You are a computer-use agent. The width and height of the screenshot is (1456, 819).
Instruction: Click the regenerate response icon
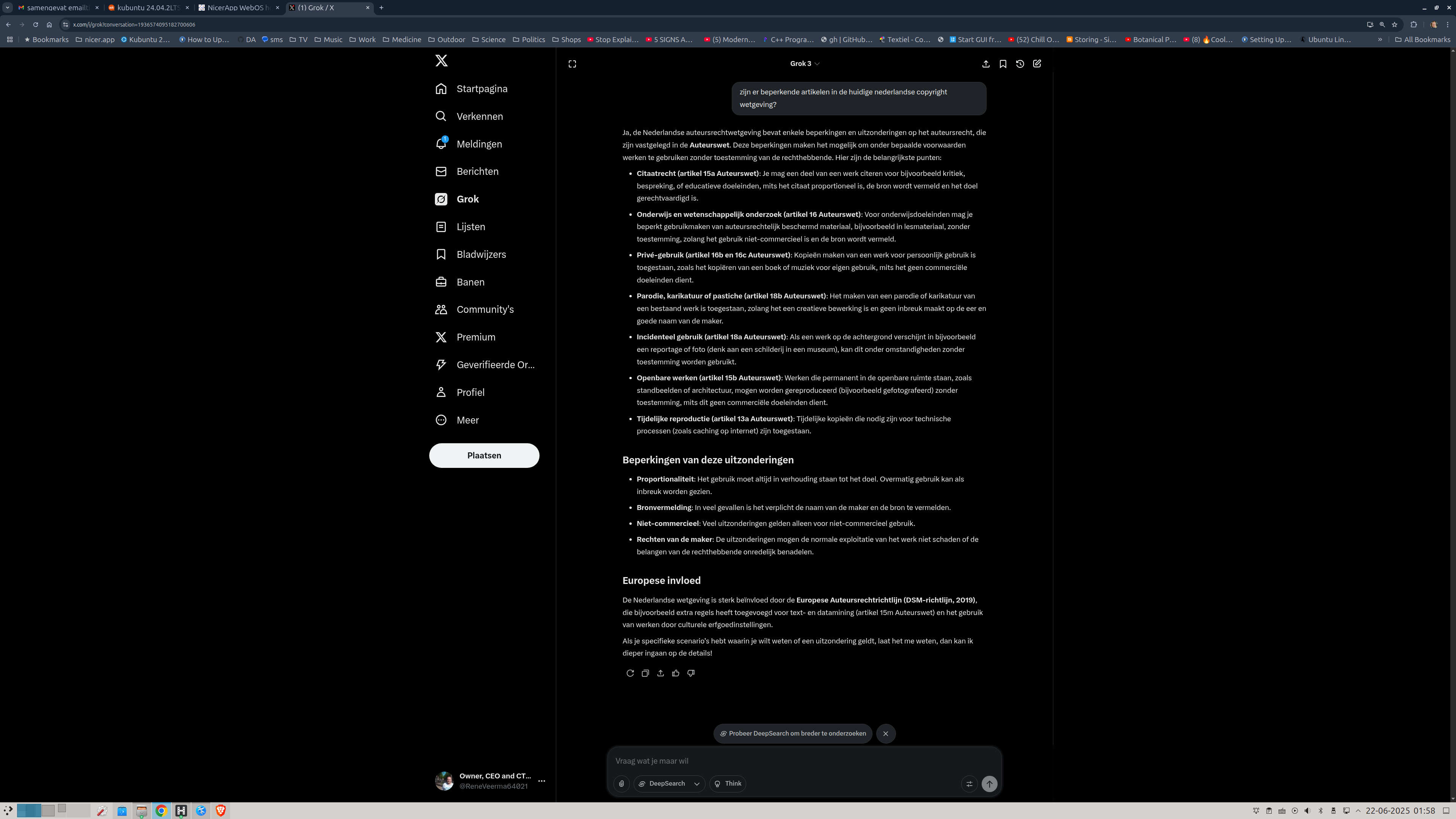coord(630,673)
